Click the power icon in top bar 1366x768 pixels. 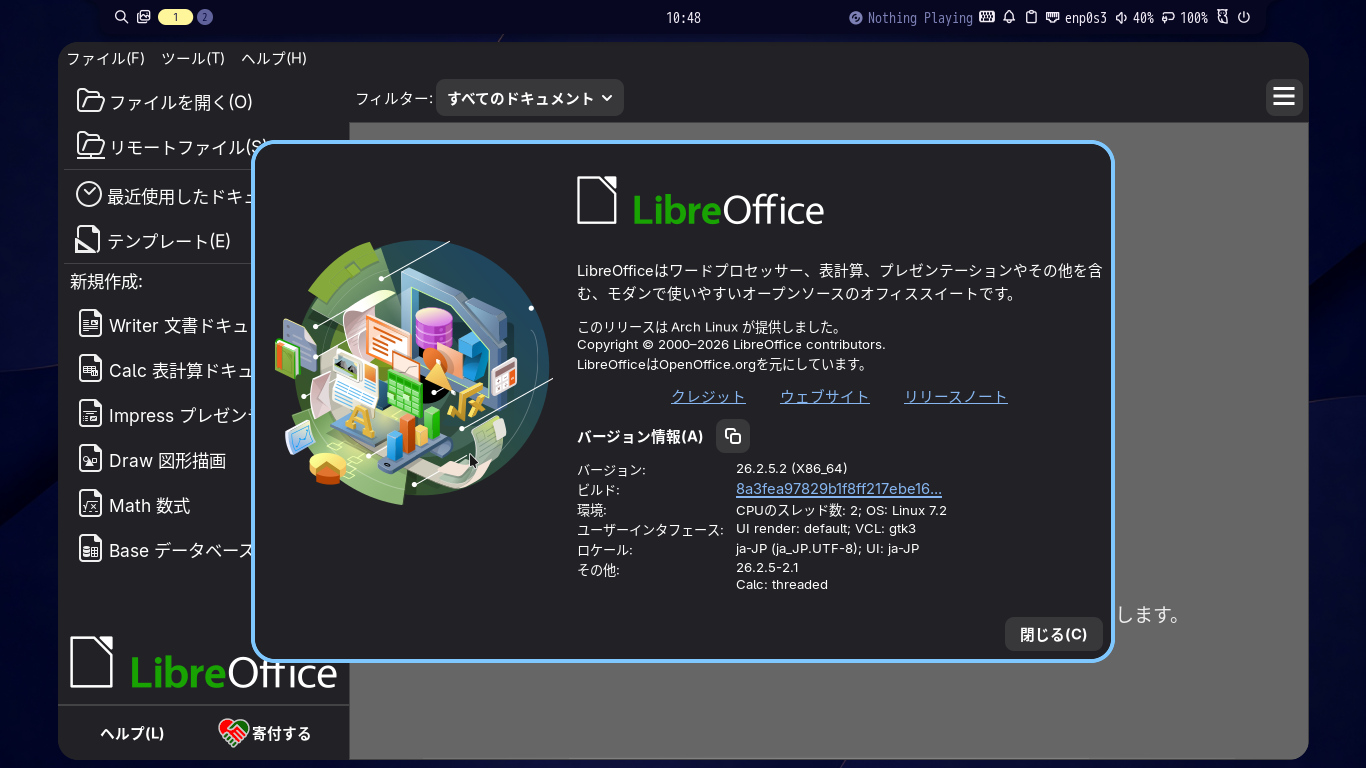(x=1244, y=17)
